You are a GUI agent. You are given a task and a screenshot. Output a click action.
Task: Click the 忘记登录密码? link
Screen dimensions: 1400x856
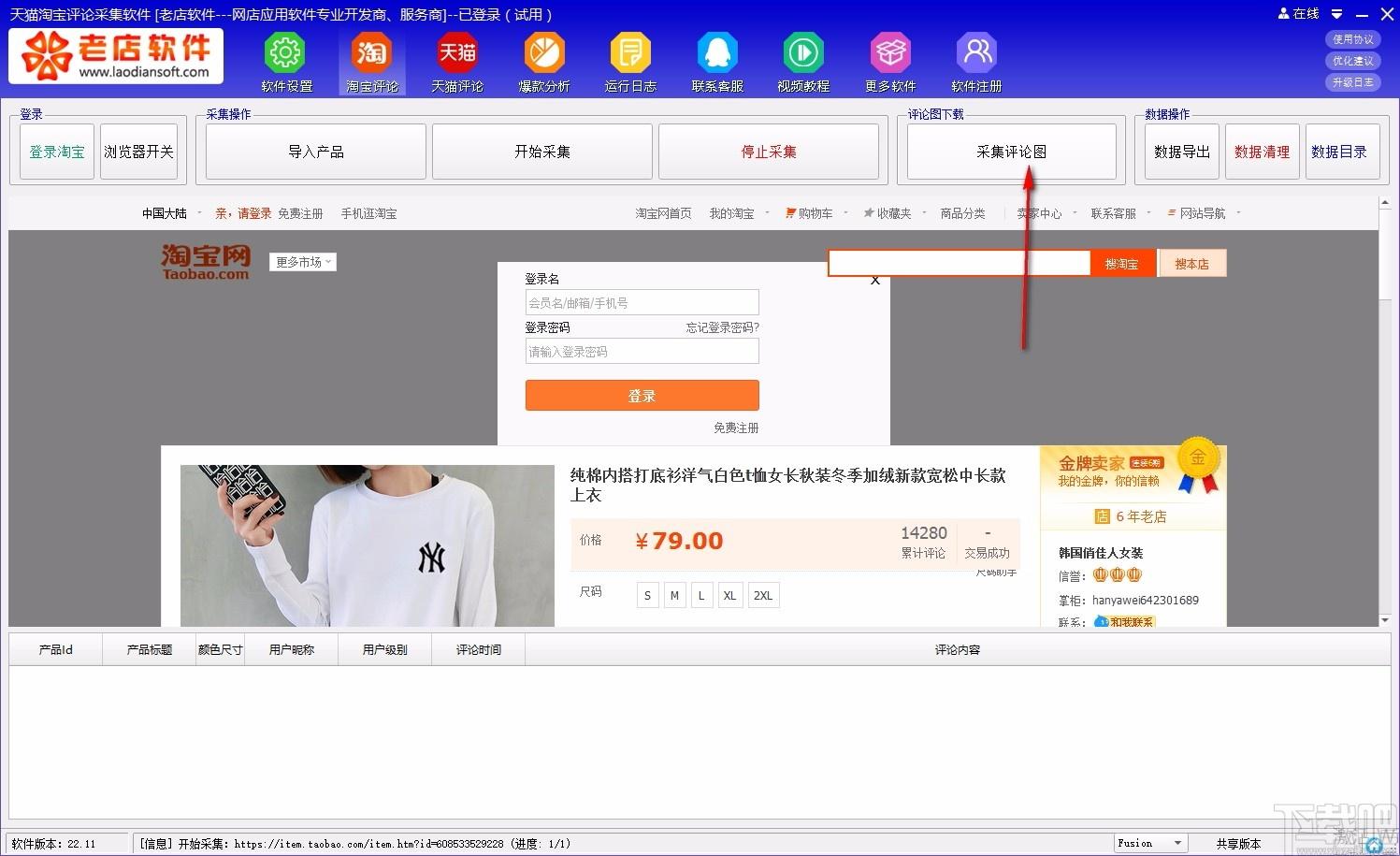(x=722, y=327)
